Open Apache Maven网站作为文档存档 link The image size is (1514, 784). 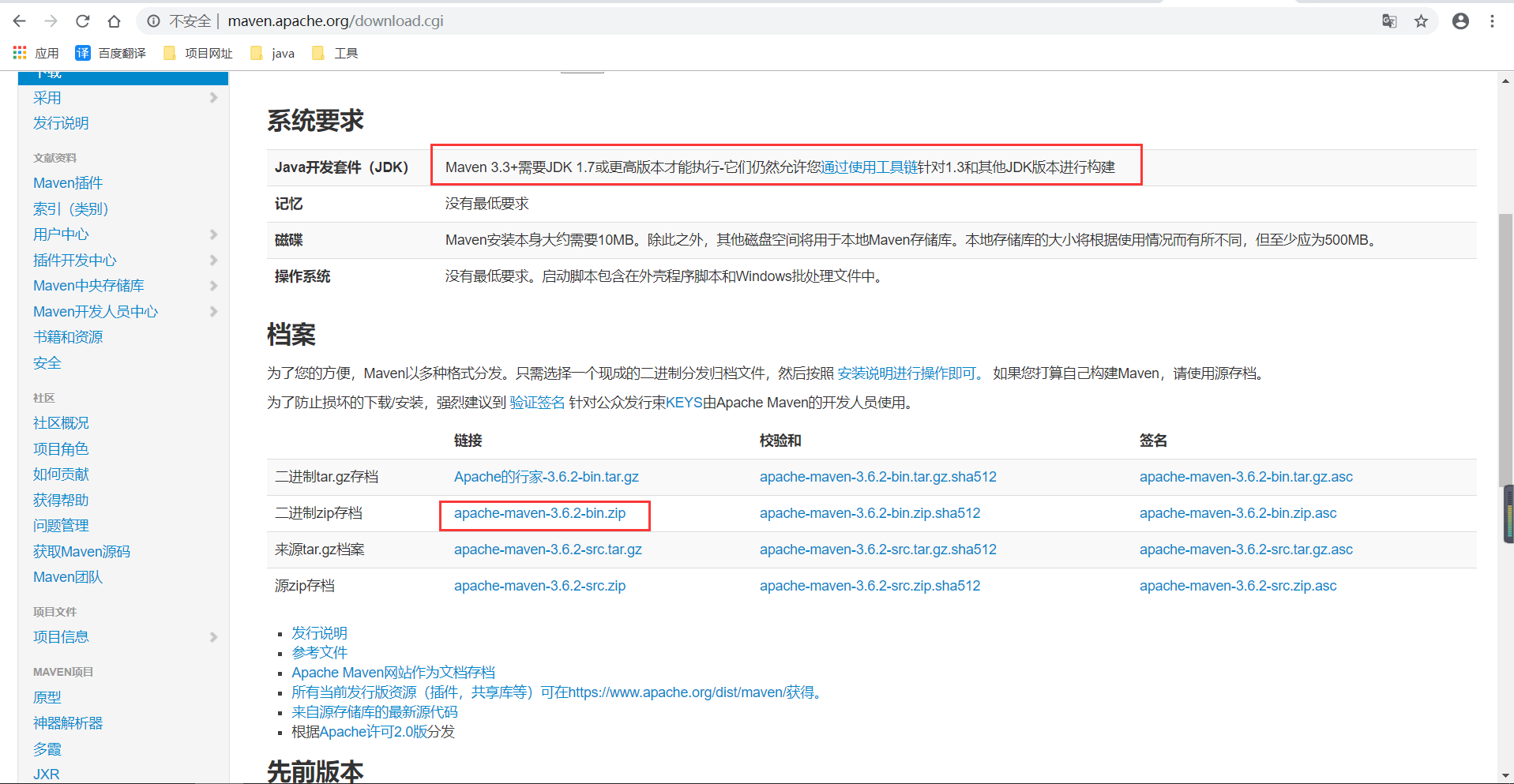click(393, 673)
